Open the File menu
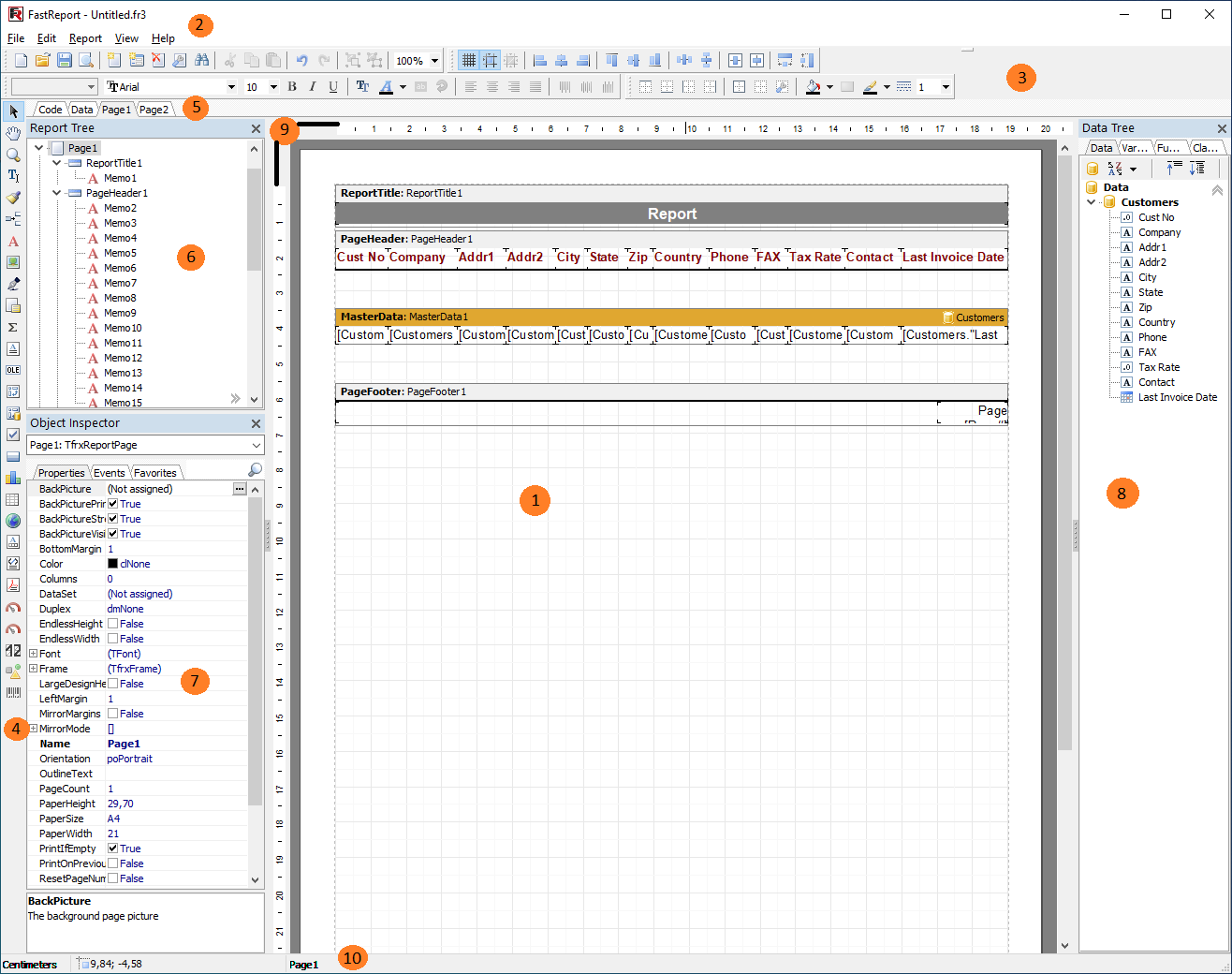The image size is (1232, 974). [16, 38]
